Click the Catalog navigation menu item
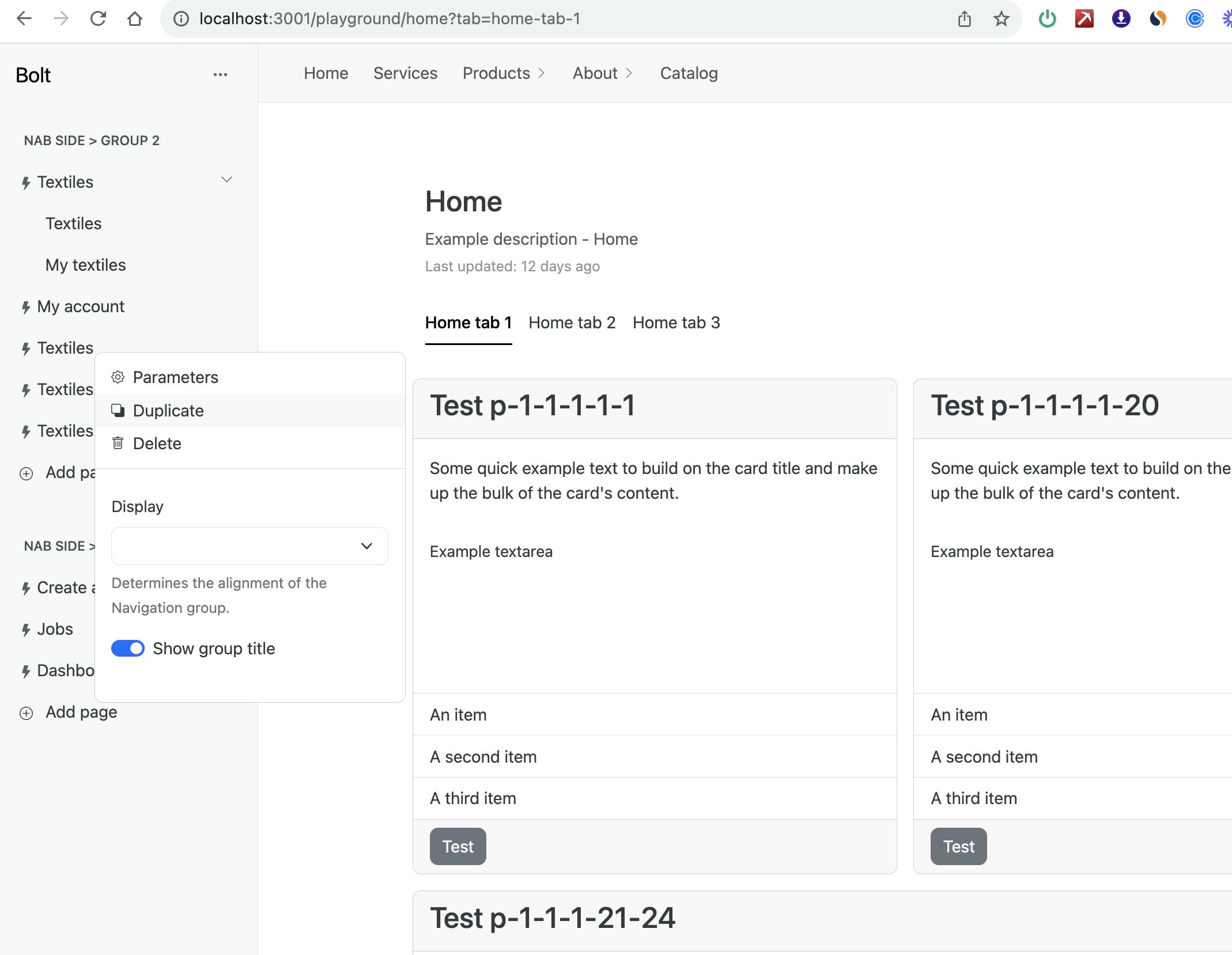1232x955 pixels. click(689, 73)
